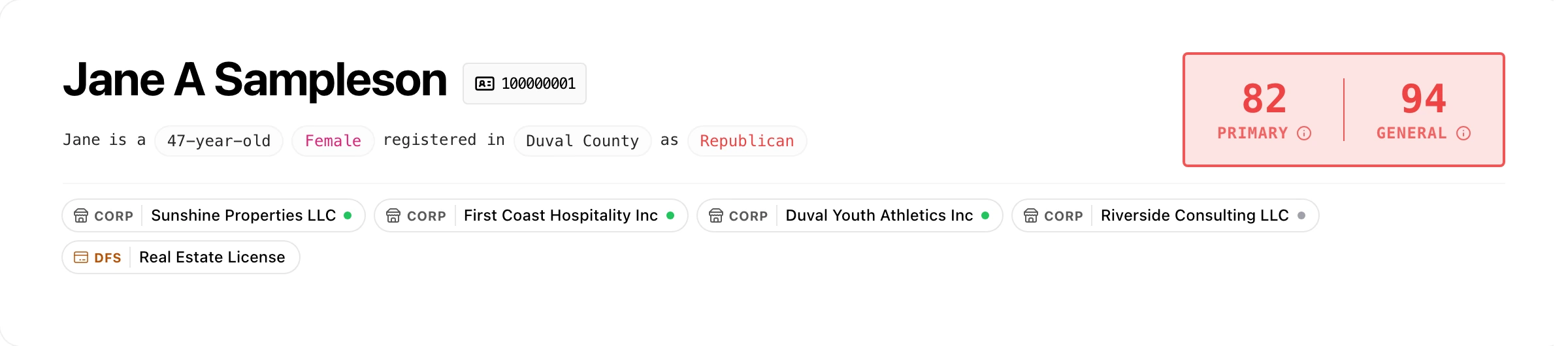This screenshot has width=1568, height=346.
Task: Open the Duval Youth Athletics Inc chip
Action: pyautogui.click(x=879, y=215)
